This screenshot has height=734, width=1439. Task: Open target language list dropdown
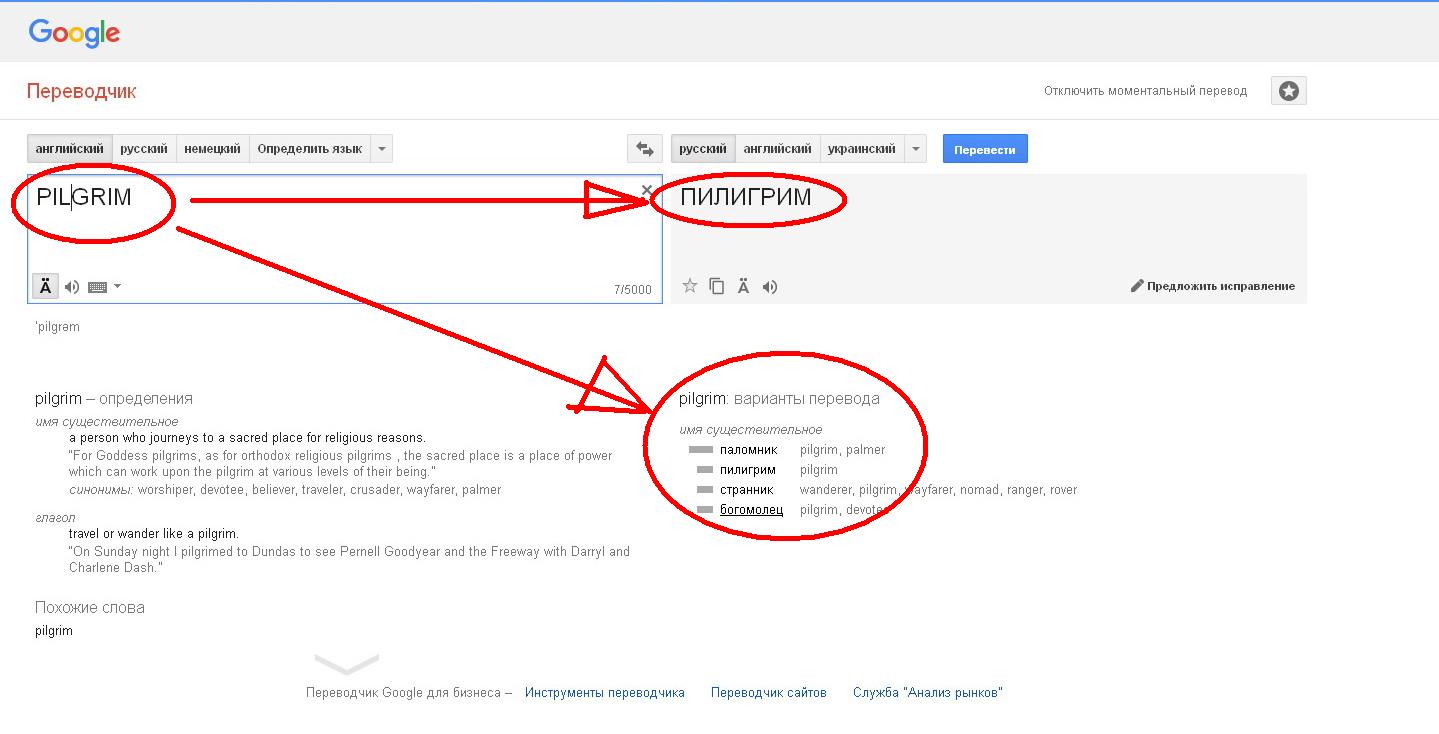pos(915,149)
